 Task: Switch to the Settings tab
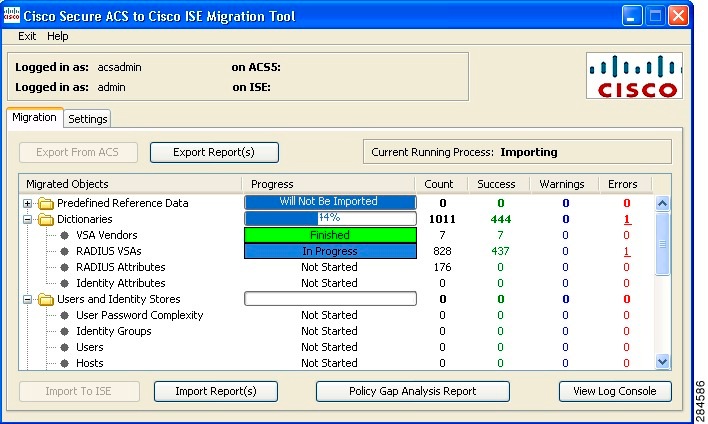[x=88, y=119]
